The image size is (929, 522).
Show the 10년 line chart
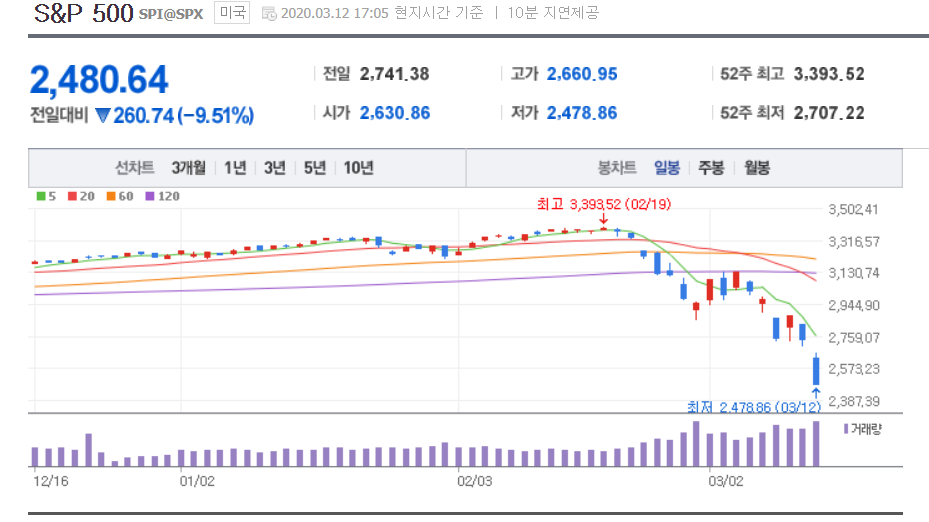358,168
